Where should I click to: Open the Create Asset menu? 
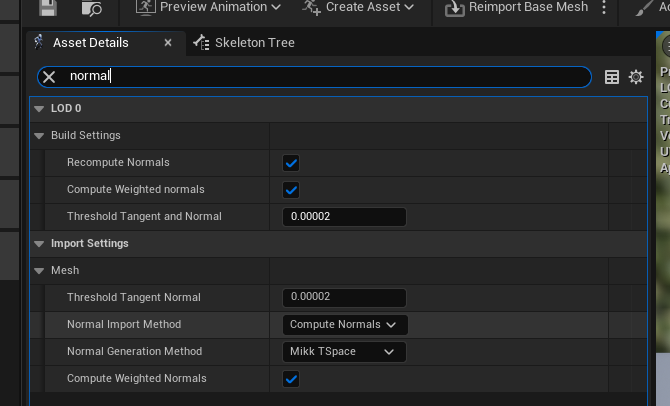(x=357, y=8)
